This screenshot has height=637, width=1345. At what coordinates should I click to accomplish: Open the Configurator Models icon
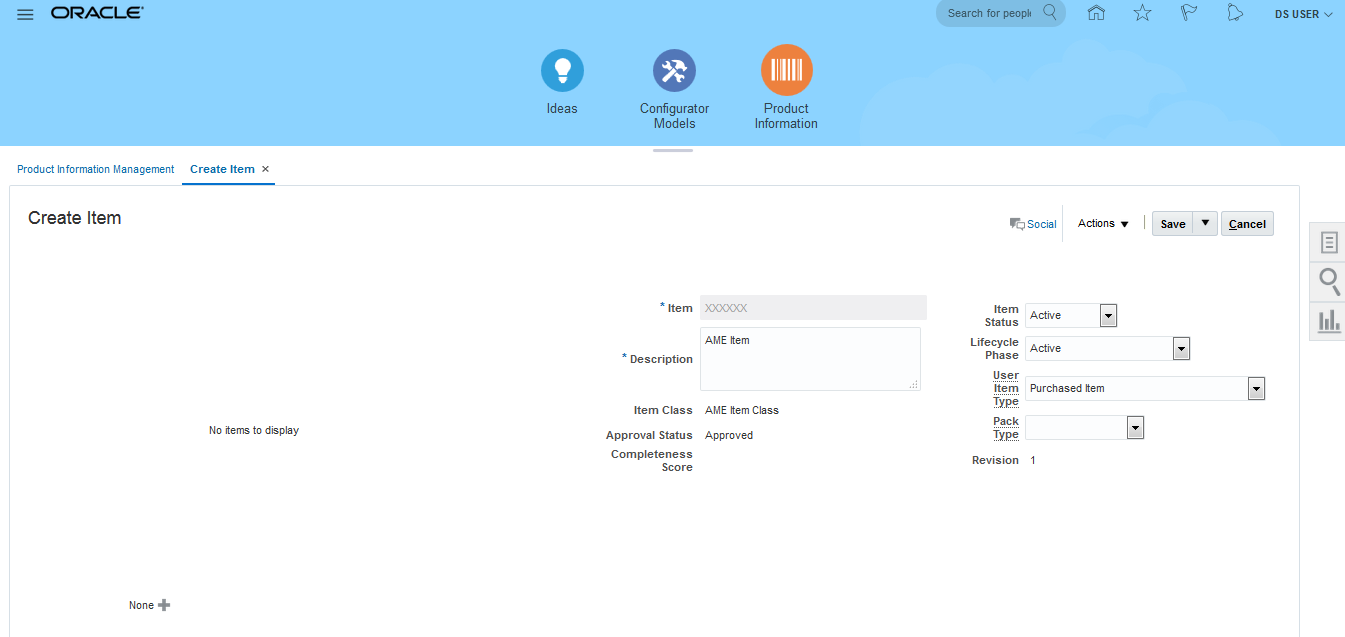point(674,71)
